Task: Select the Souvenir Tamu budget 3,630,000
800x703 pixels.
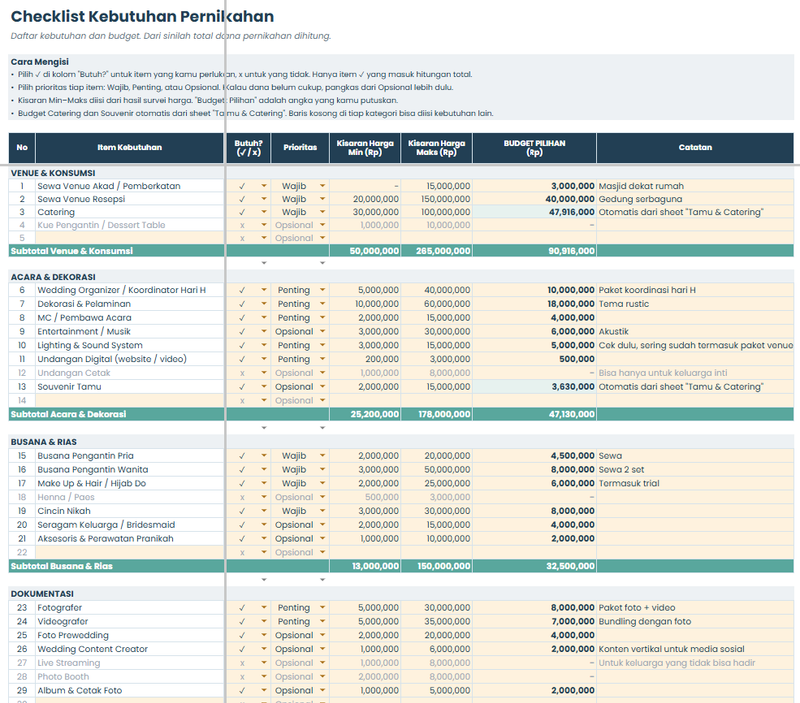Action: [x=534, y=387]
